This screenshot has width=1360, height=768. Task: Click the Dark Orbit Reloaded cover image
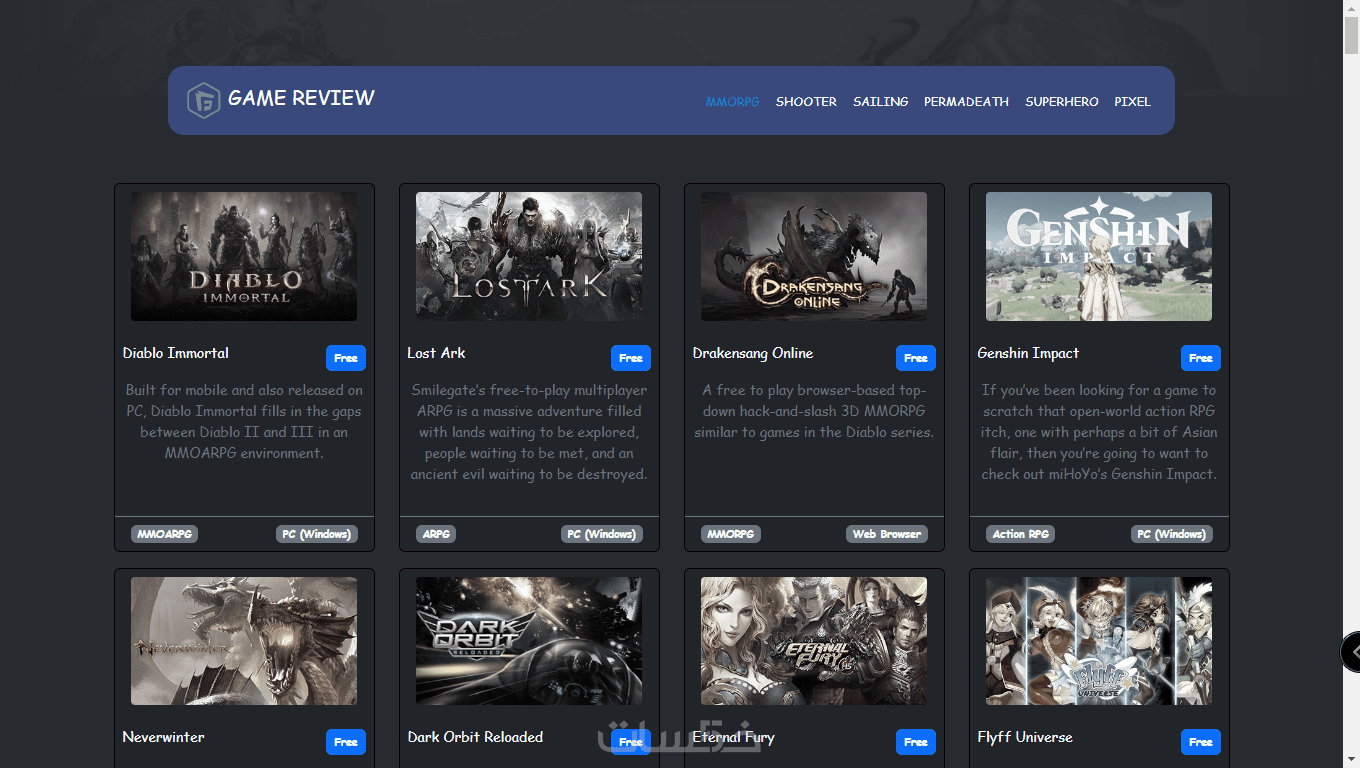coord(529,641)
